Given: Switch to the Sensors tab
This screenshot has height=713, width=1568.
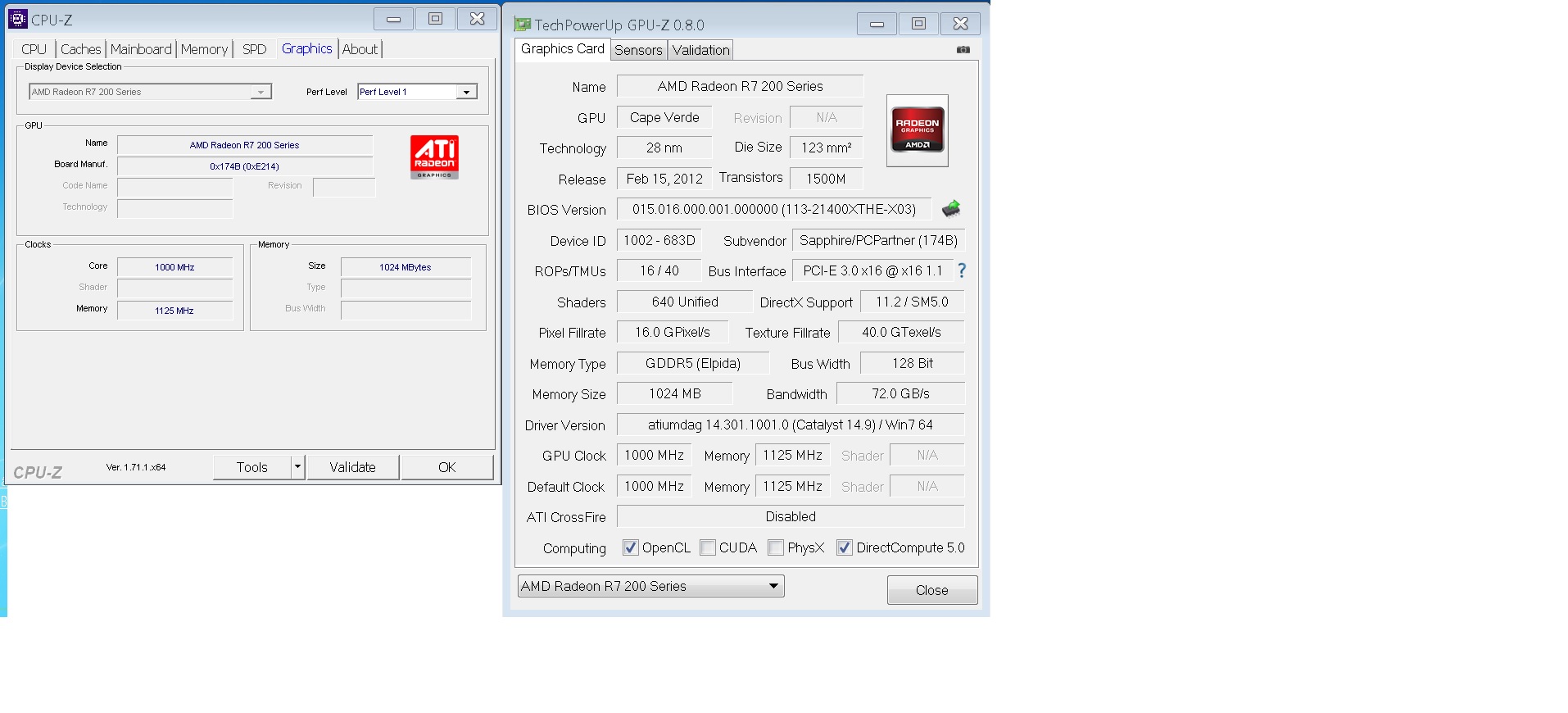Looking at the screenshot, I should (638, 50).
